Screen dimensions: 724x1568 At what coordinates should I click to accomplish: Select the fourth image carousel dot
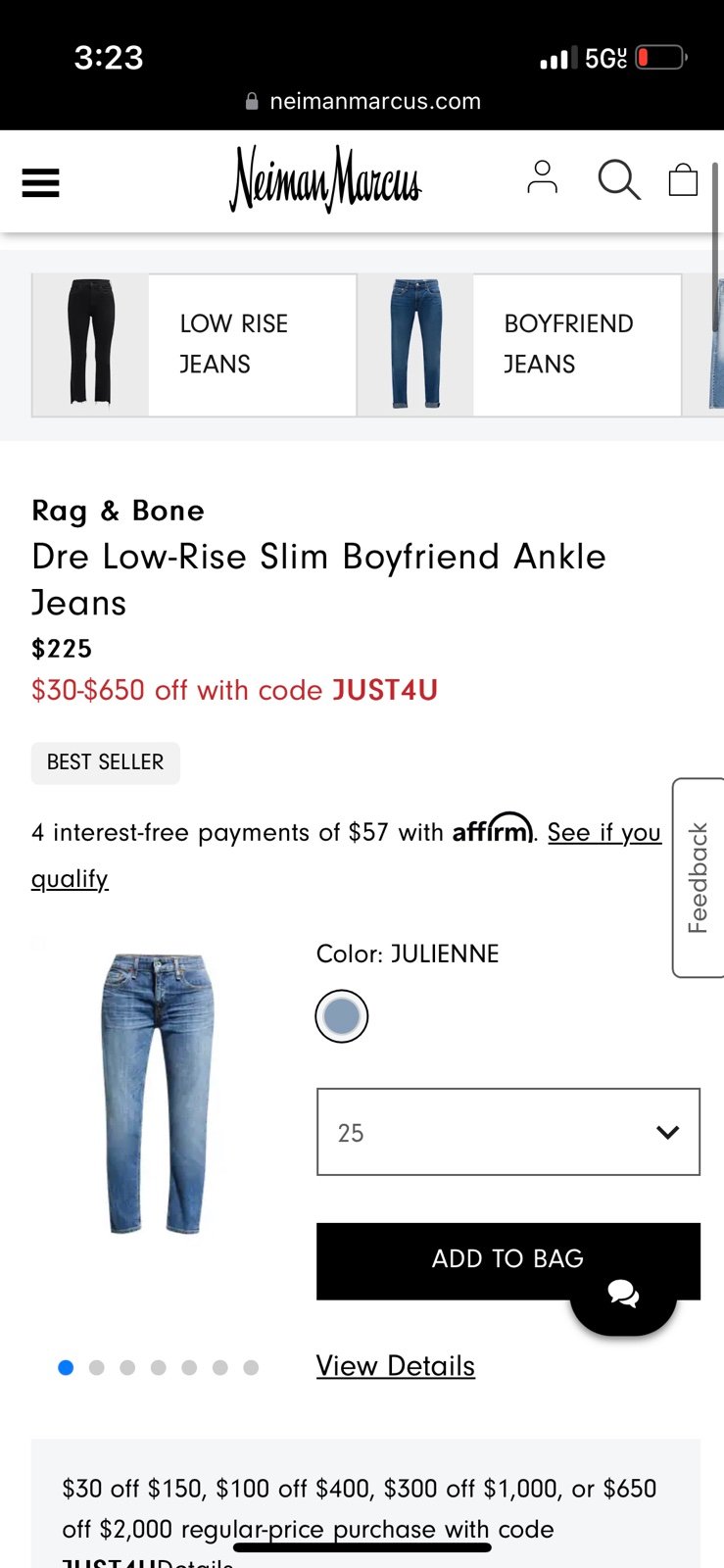pyautogui.click(x=159, y=1367)
